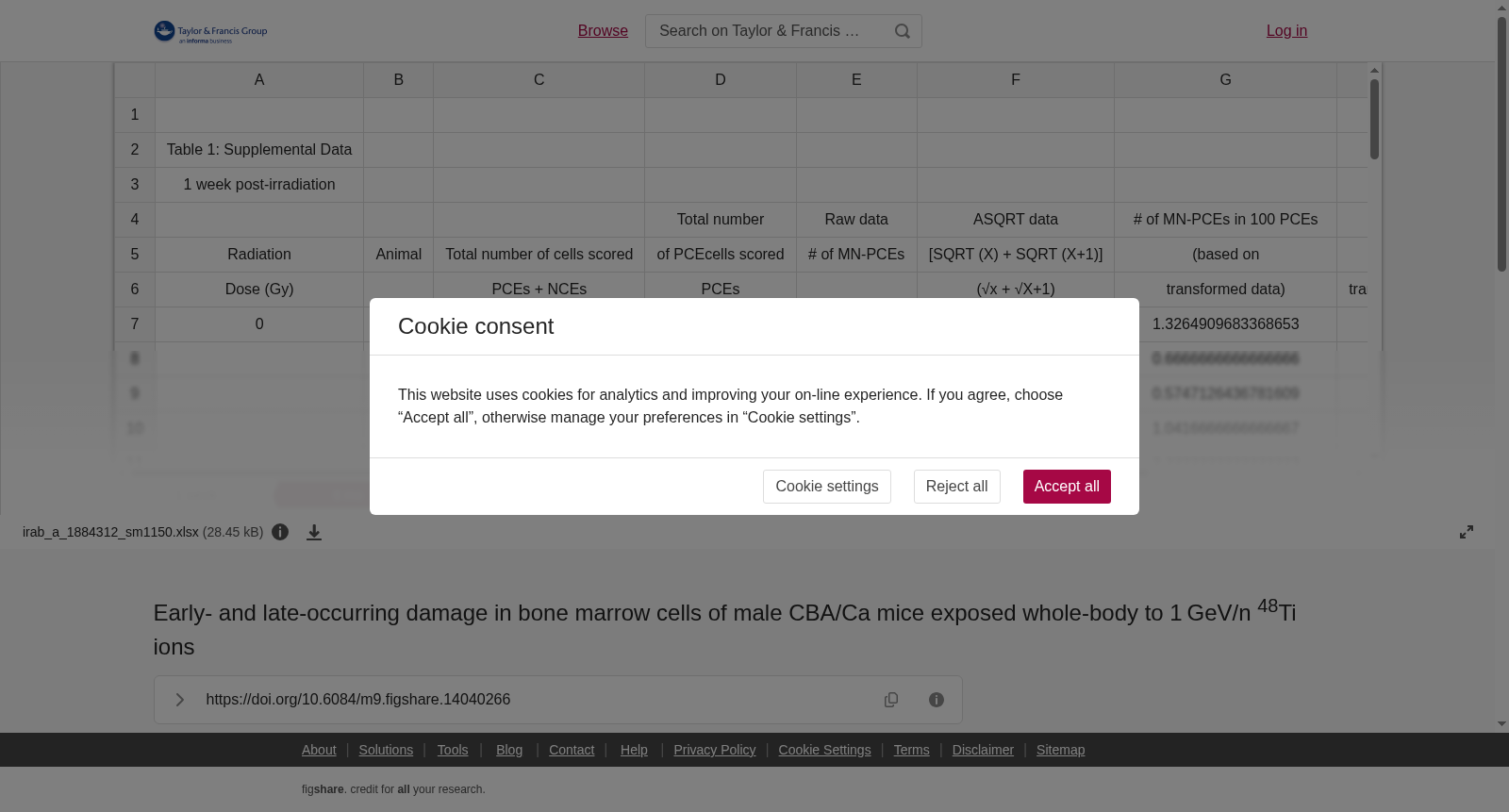Select spreadsheet column G header
The width and height of the screenshot is (1509, 812).
[x=1225, y=80]
